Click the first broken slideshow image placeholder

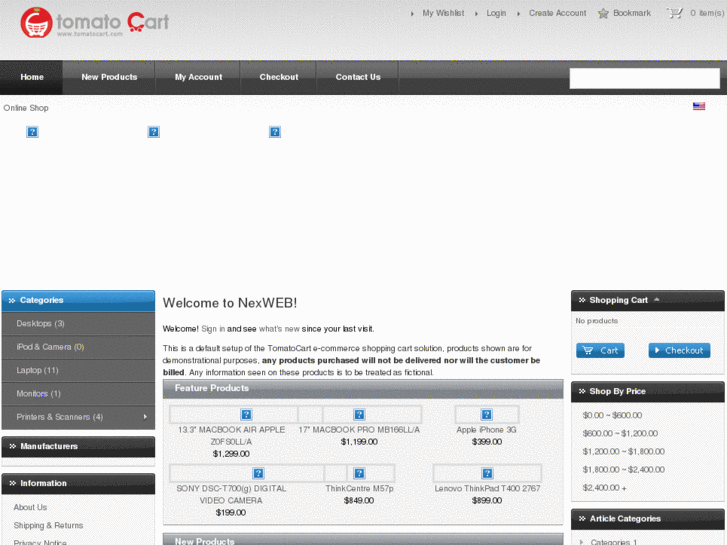click(x=32, y=132)
